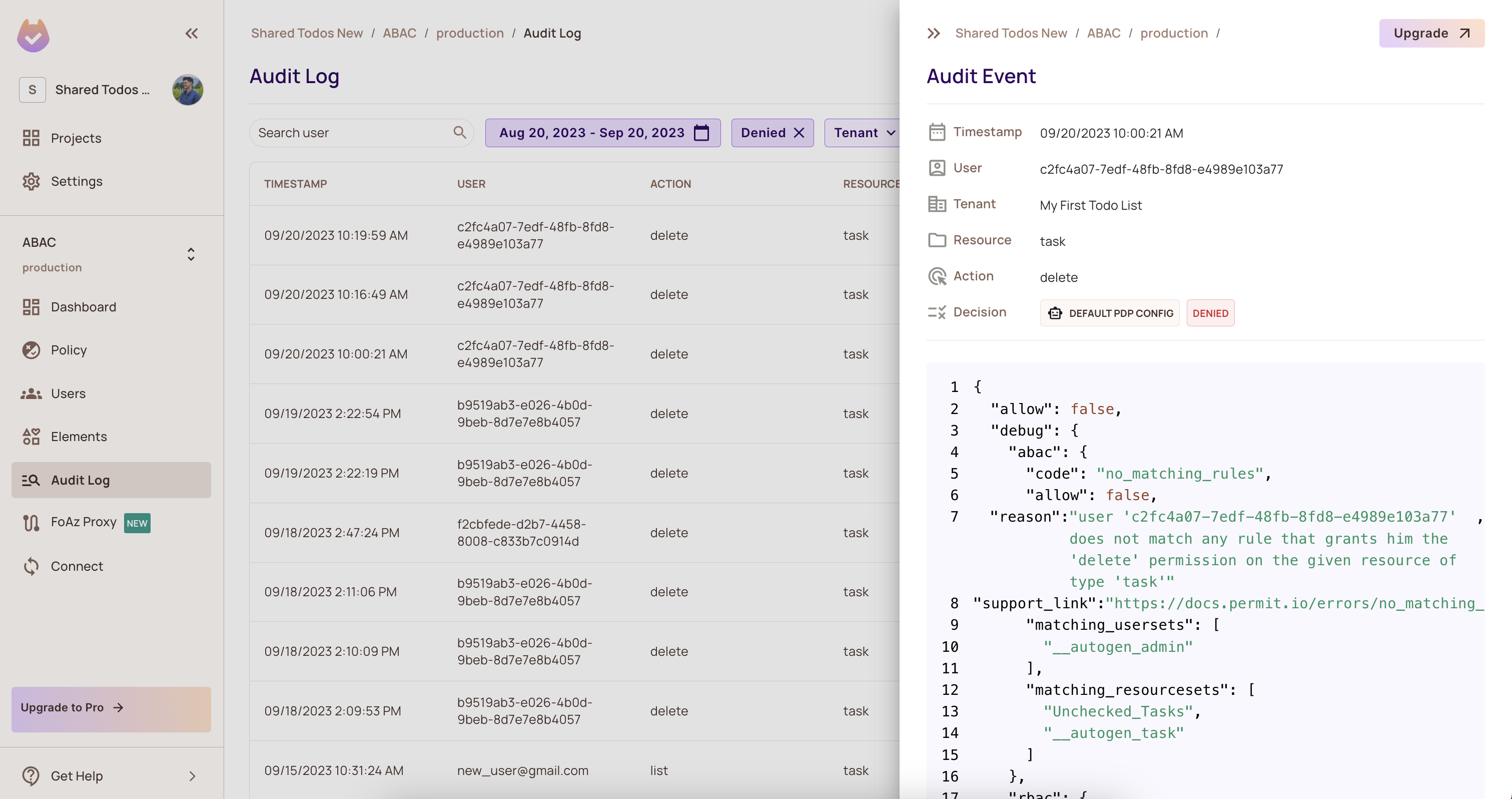Open the Users menu item
1512x799 pixels.
68,393
